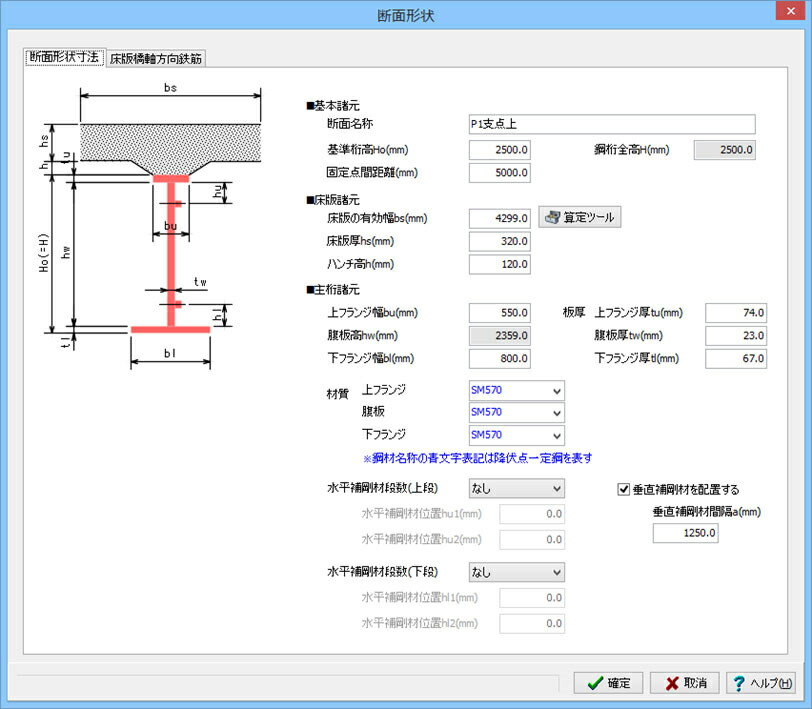812x709 pixels.
Task: Click the 床版の有効幅bs input field
Action: point(500,219)
